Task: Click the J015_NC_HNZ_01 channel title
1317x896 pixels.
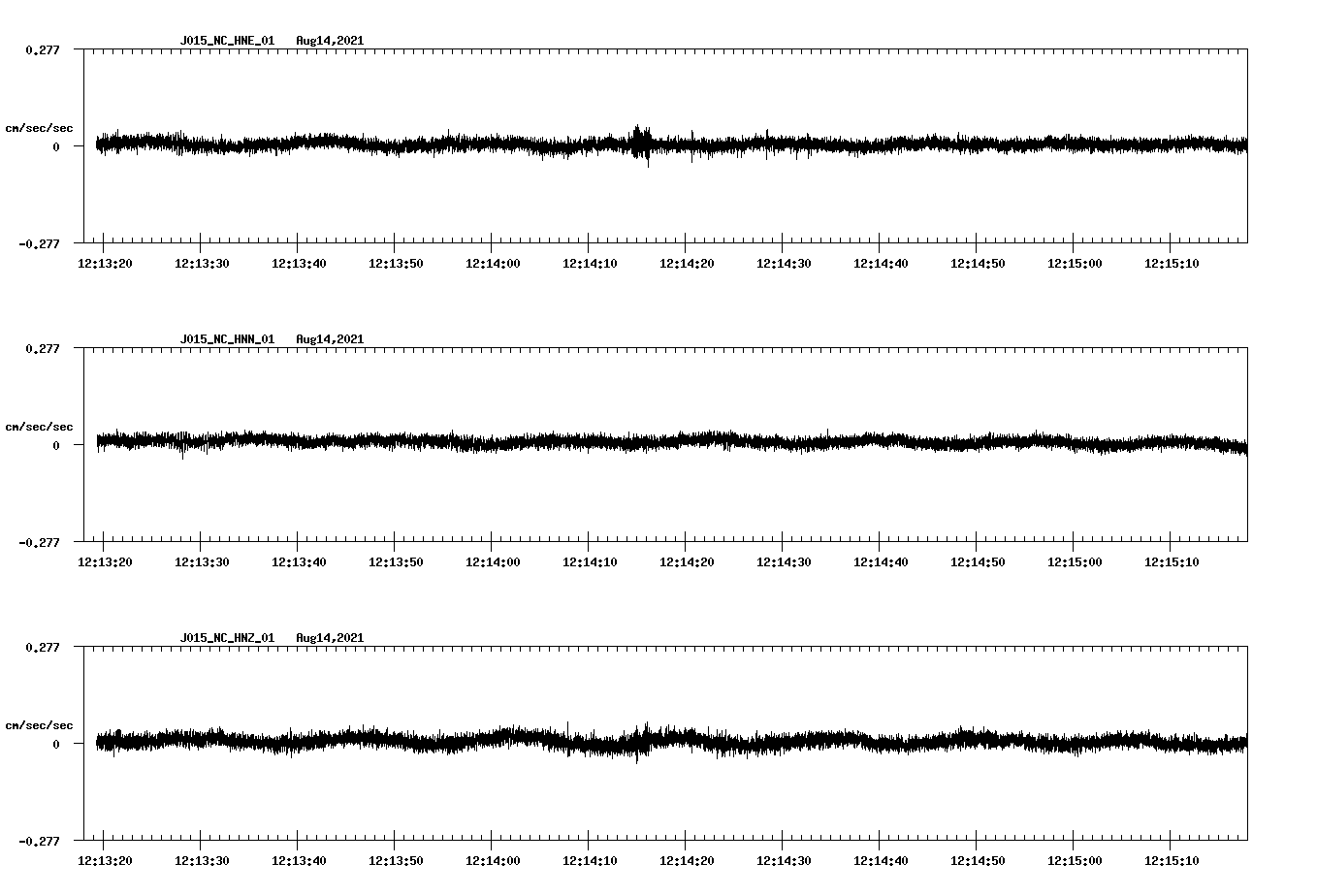Action: [x=227, y=638]
